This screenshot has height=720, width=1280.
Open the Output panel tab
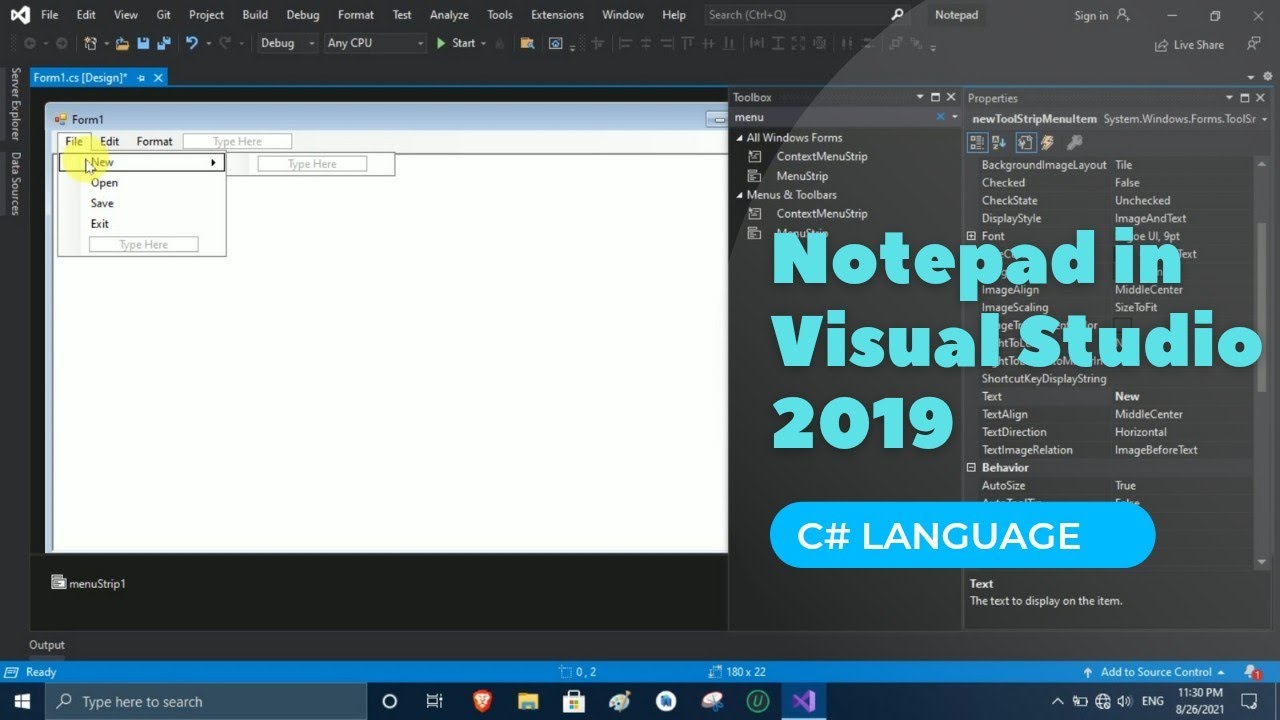tap(46, 645)
